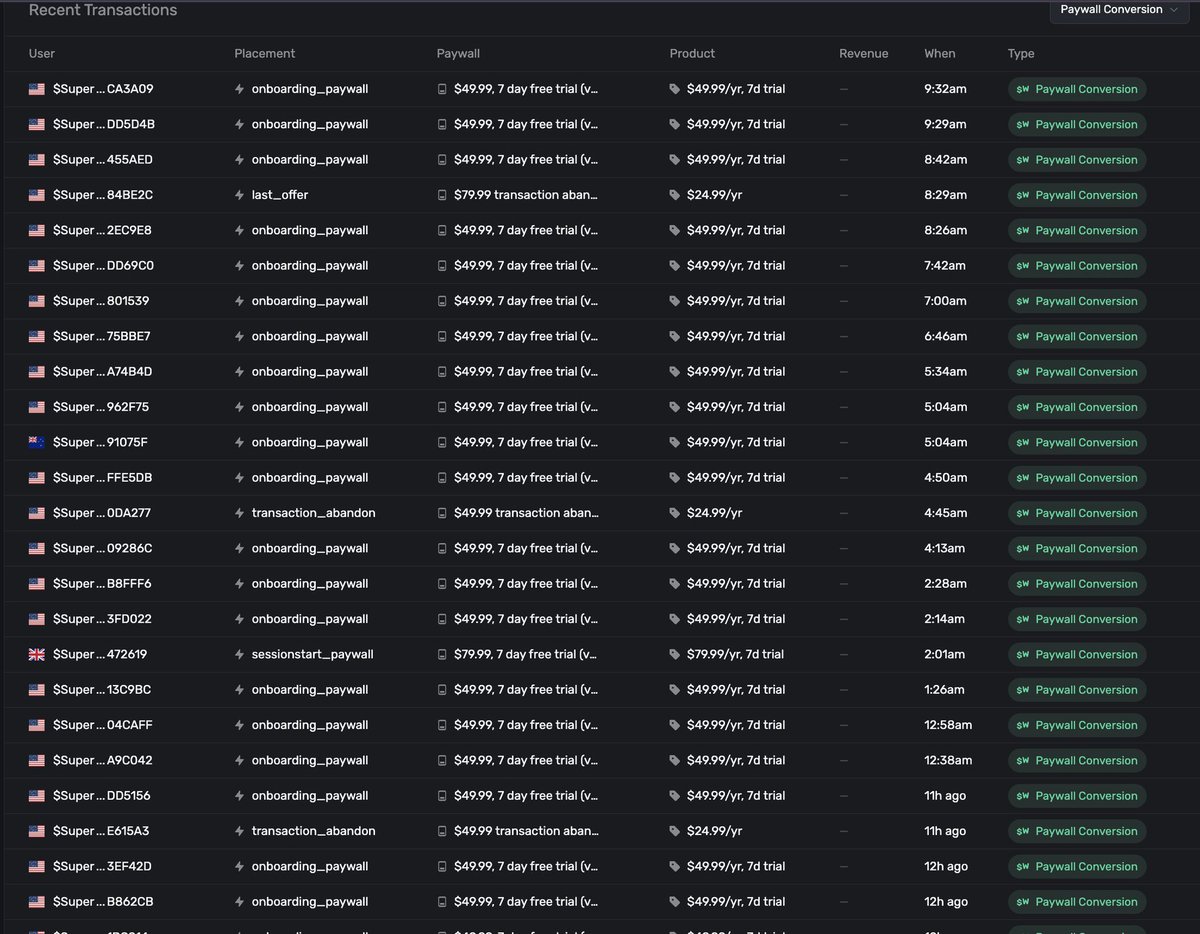Click the Paywall Conversion badge for 2:01am row
This screenshot has width=1200, height=934.
pyautogui.click(x=1077, y=654)
